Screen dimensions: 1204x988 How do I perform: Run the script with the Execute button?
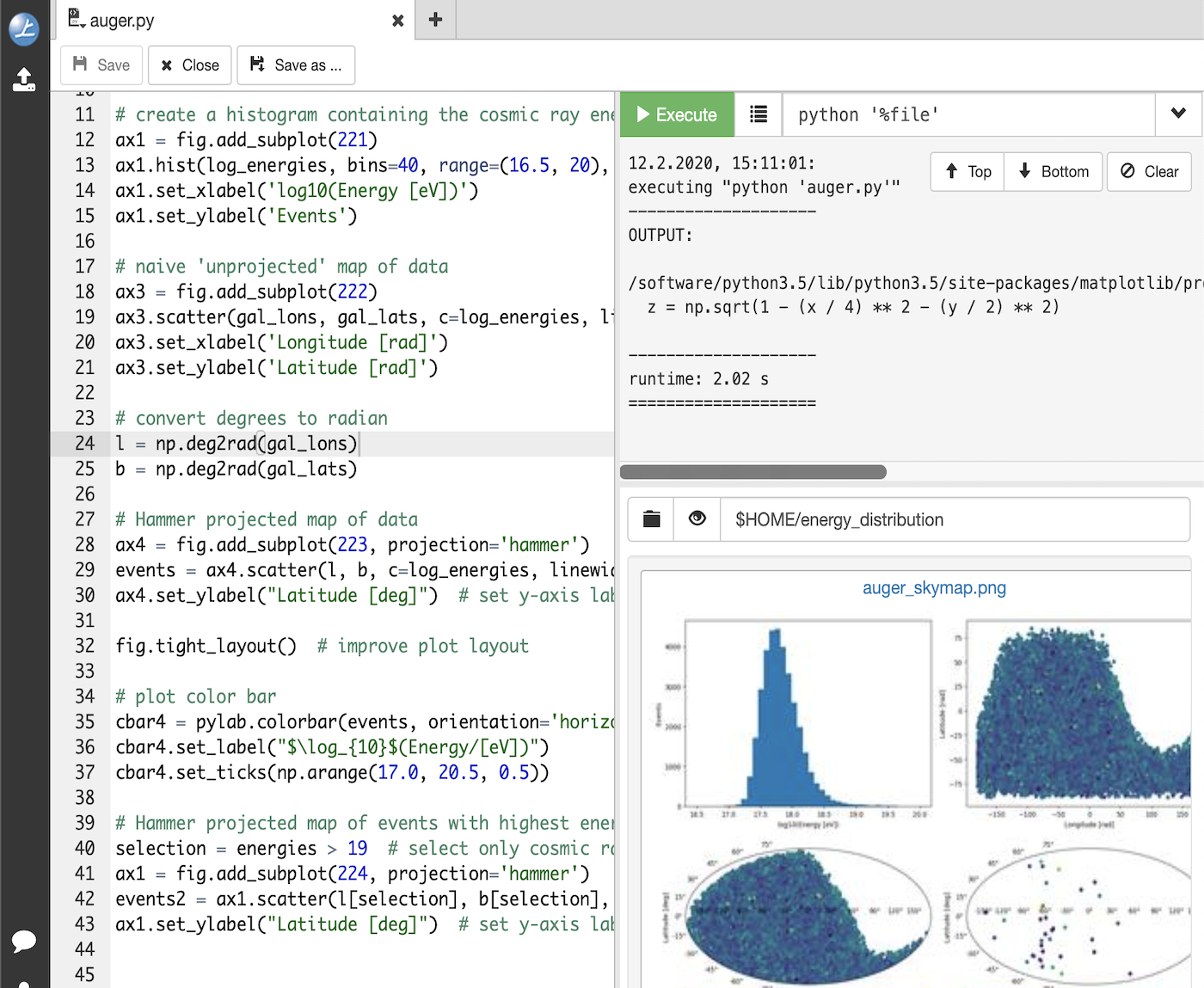677,114
